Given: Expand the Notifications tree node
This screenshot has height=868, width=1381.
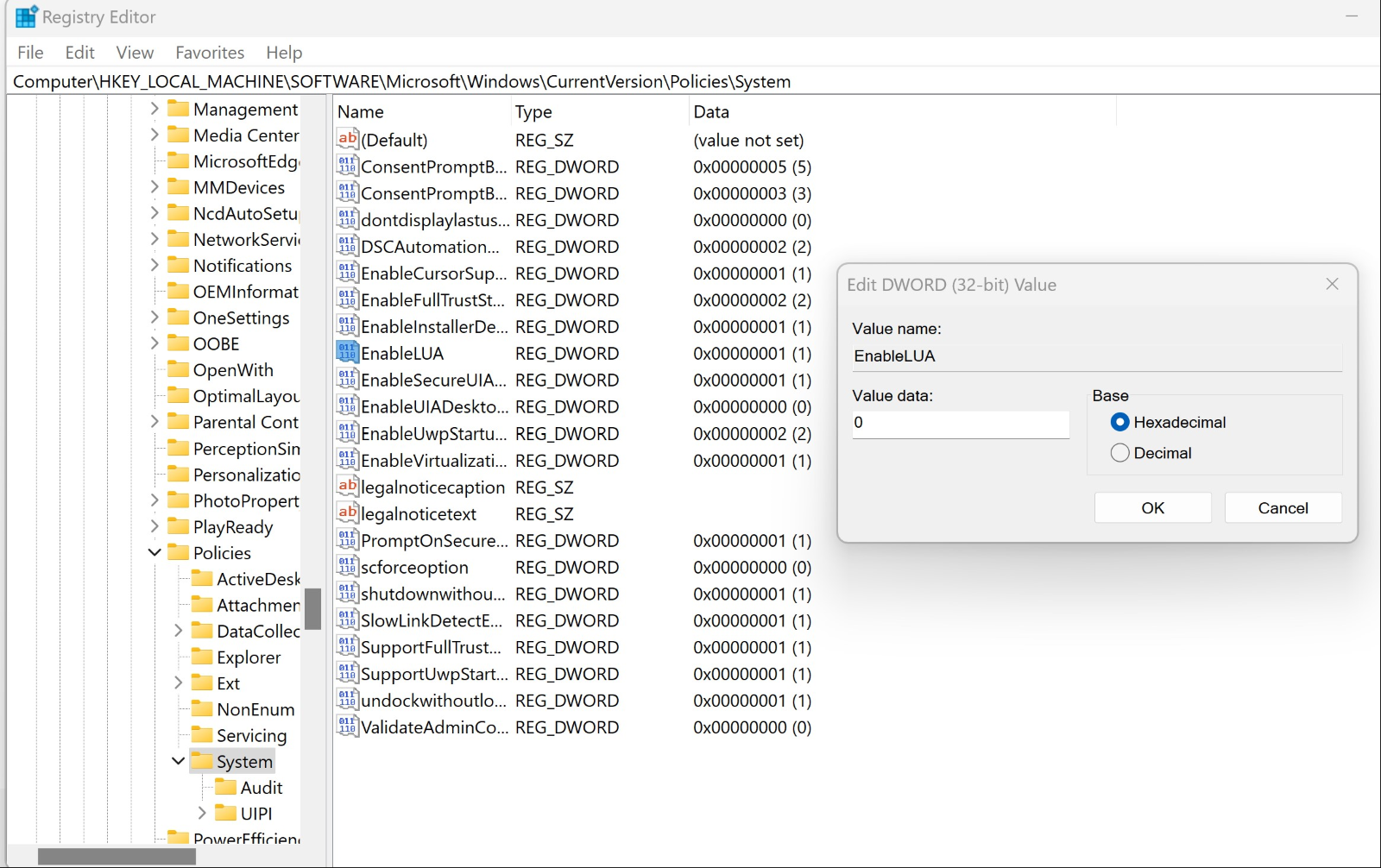Looking at the screenshot, I should click(154, 265).
